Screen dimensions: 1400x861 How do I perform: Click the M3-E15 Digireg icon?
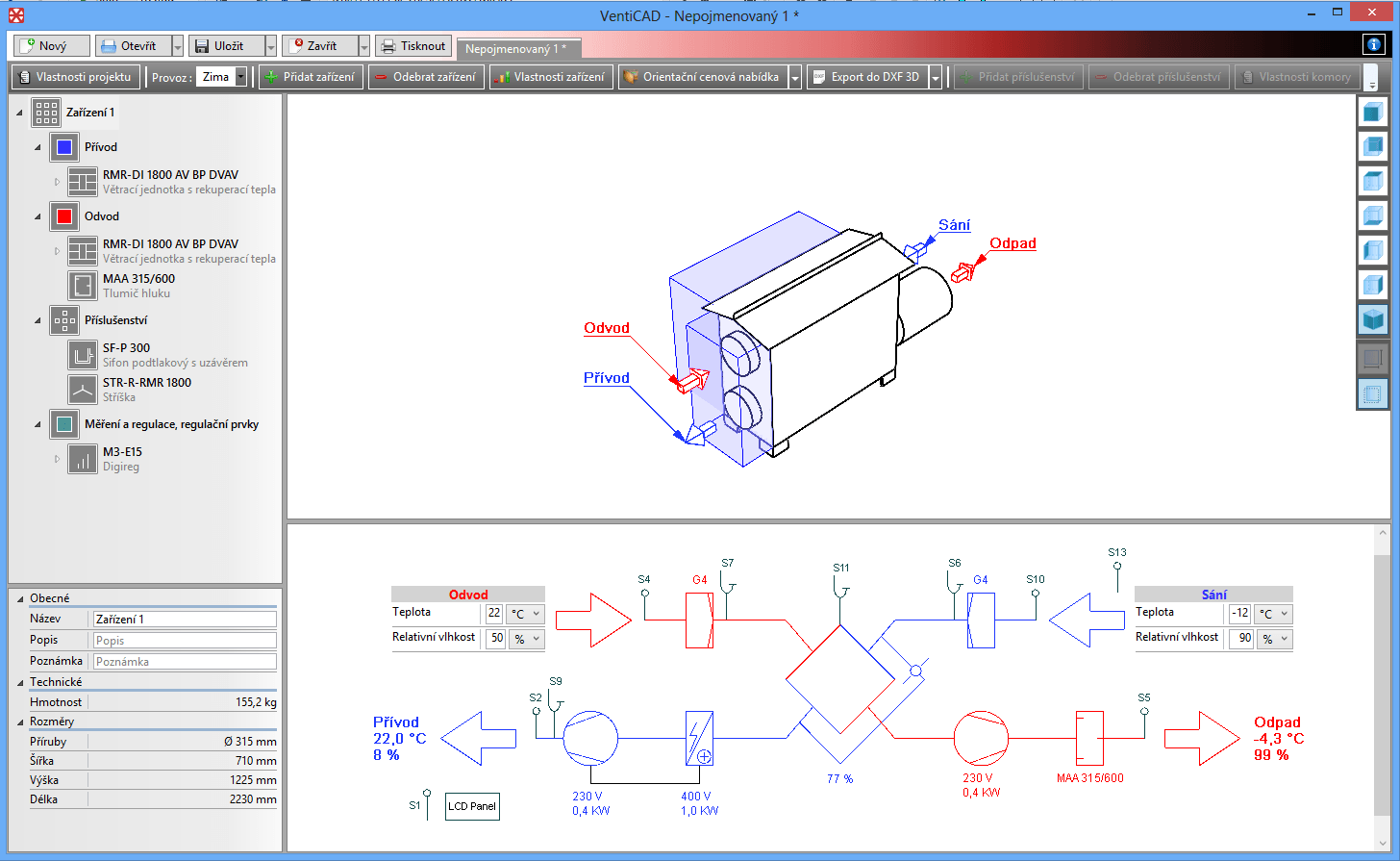(83, 459)
